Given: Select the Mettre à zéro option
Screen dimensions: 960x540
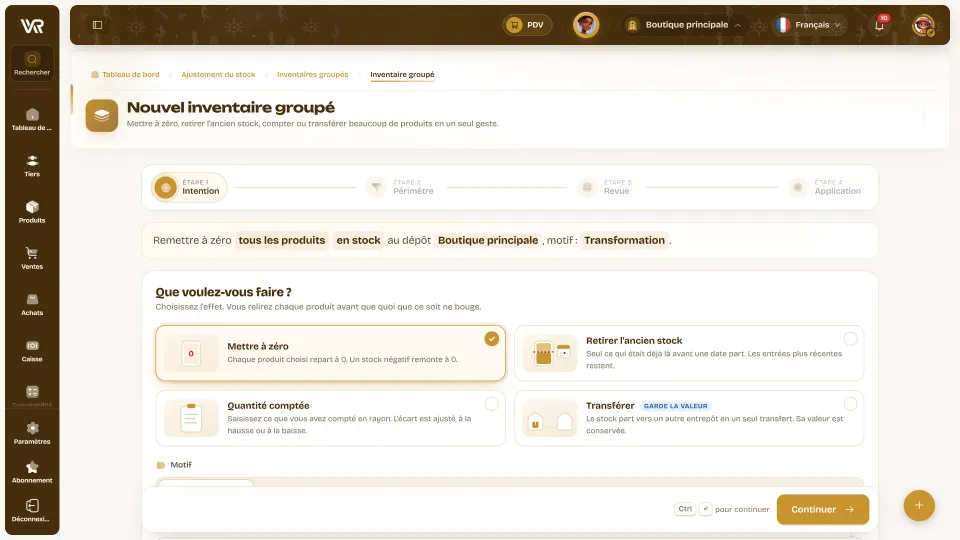Looking at the screenshot, I should (331, 353).
